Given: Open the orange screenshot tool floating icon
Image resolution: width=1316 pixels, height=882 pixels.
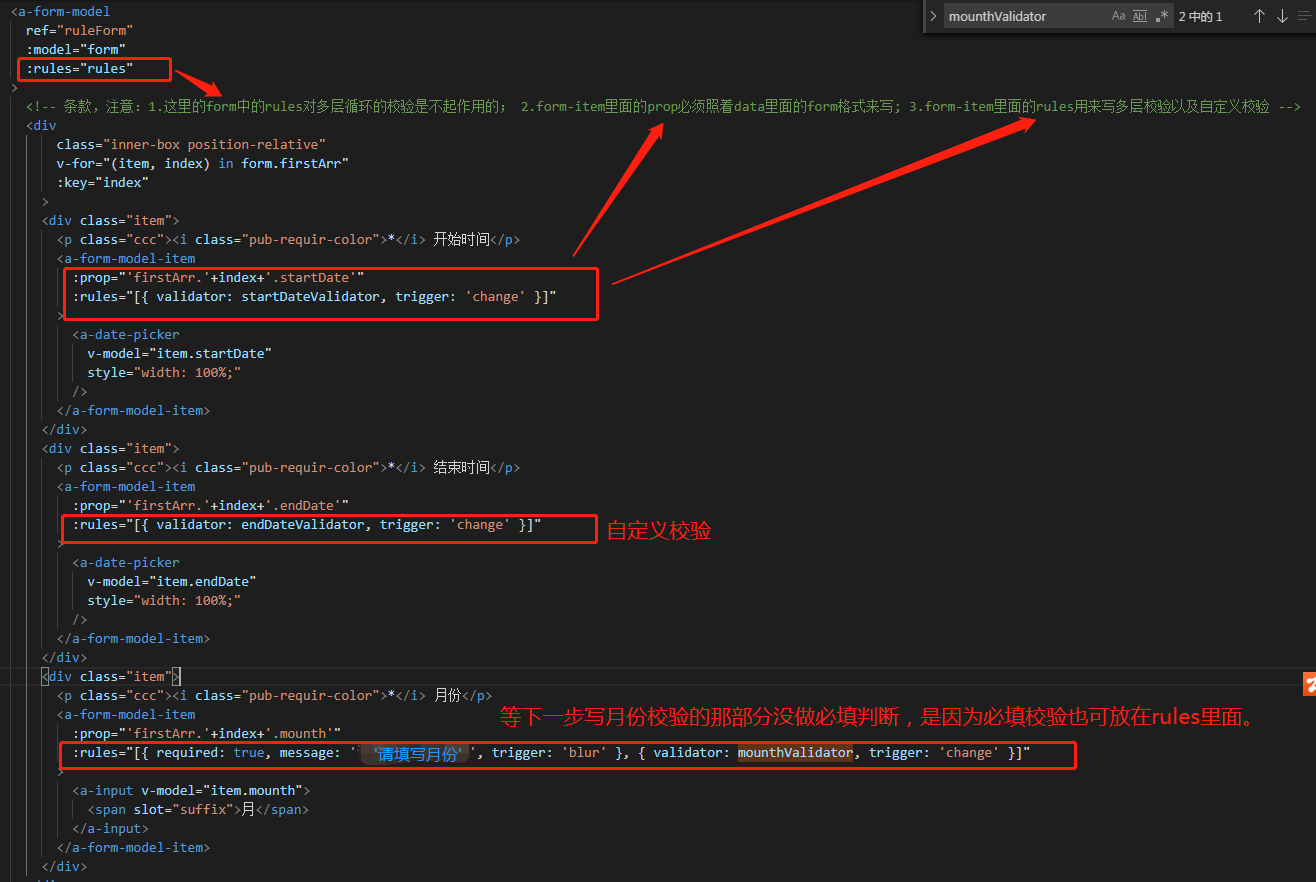Looking at the screenshot, I should coord(1308,683).
